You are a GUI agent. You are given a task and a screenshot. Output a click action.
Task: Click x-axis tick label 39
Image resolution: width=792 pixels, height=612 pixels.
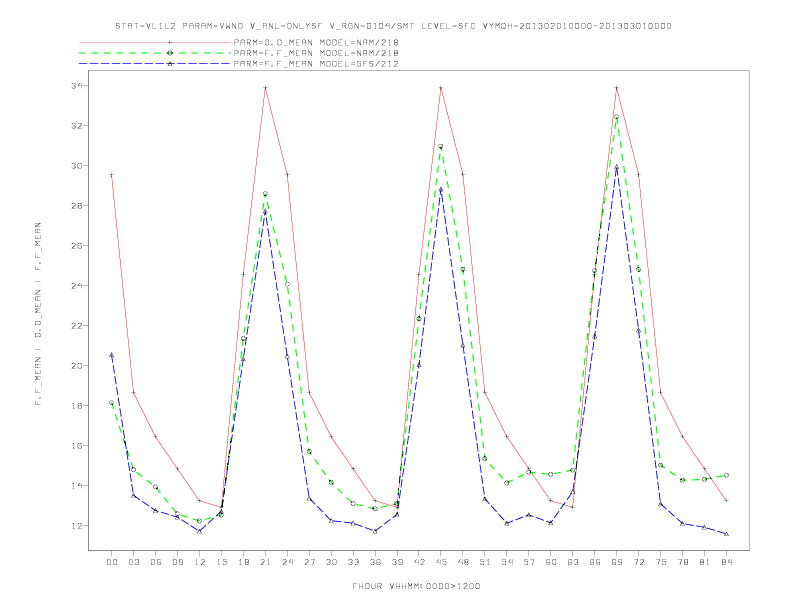[x=397, y=562]
